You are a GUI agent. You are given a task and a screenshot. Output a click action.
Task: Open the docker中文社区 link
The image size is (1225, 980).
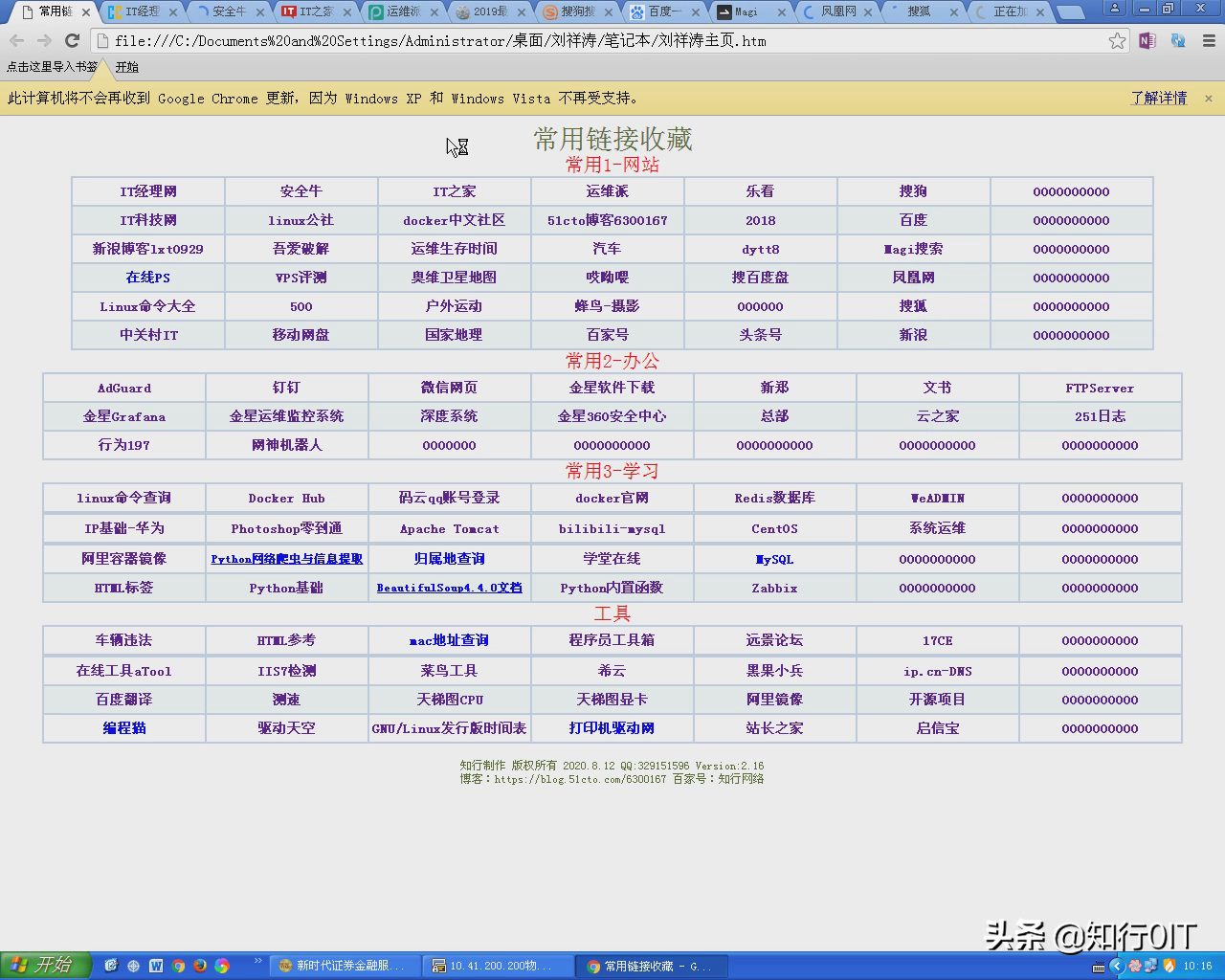455,220
